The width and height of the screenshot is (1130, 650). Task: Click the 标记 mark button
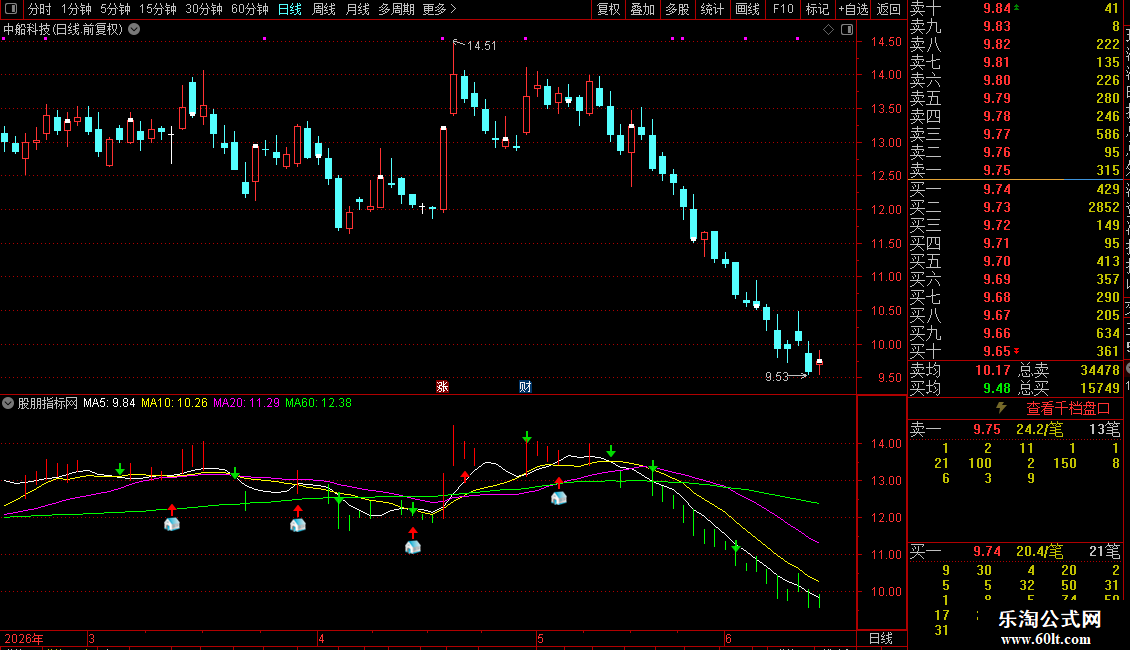[x=817, y=9]
